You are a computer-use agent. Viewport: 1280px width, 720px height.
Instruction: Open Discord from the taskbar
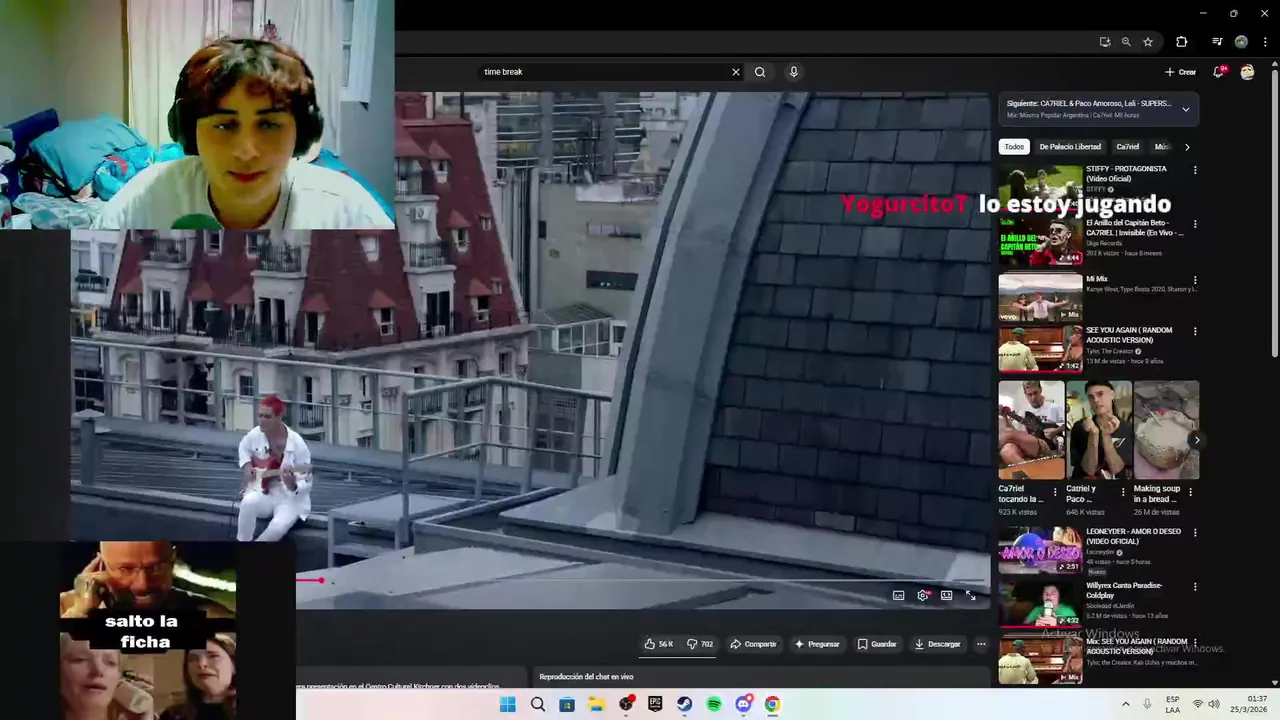[743, 704]
